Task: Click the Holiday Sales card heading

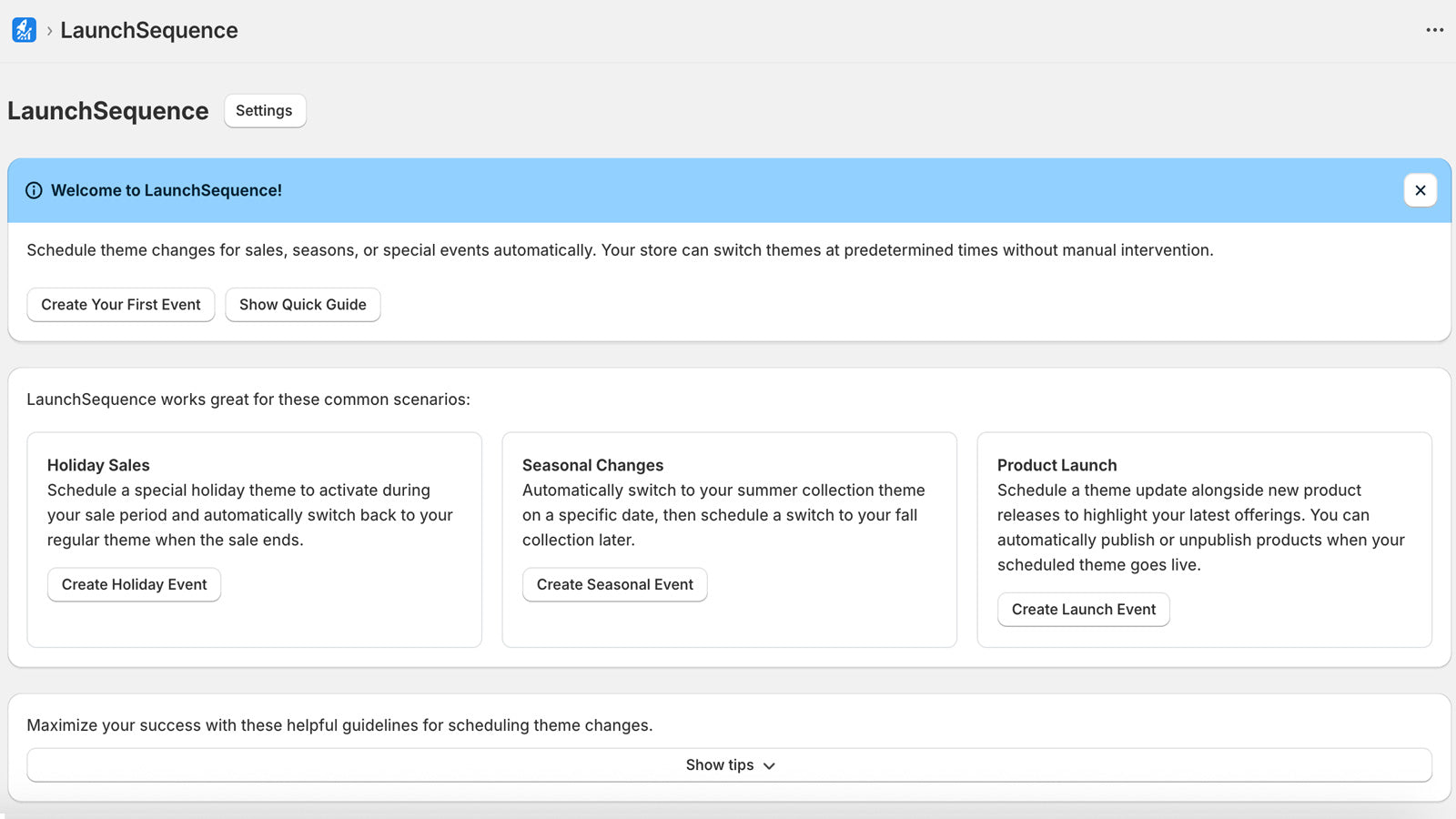Action: point(98,465)
